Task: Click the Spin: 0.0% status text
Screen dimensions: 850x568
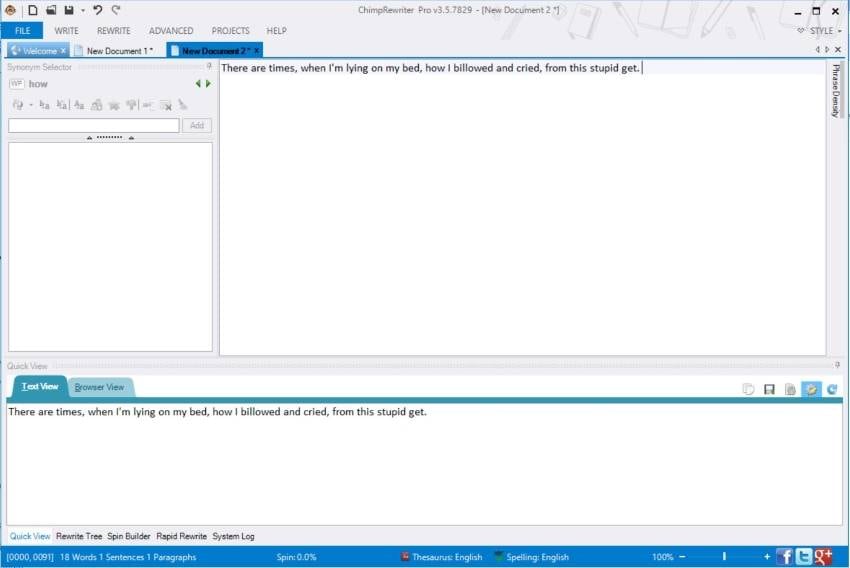Action: coord(296,557)
